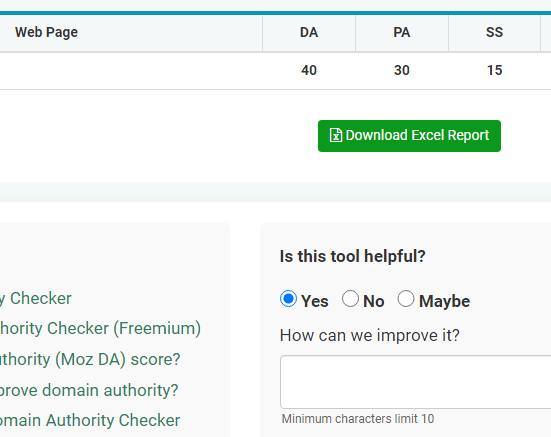Sort table by PA column header
Image resolution: width=551 pixels, height=437 pixels.
[x=402, y=32]
